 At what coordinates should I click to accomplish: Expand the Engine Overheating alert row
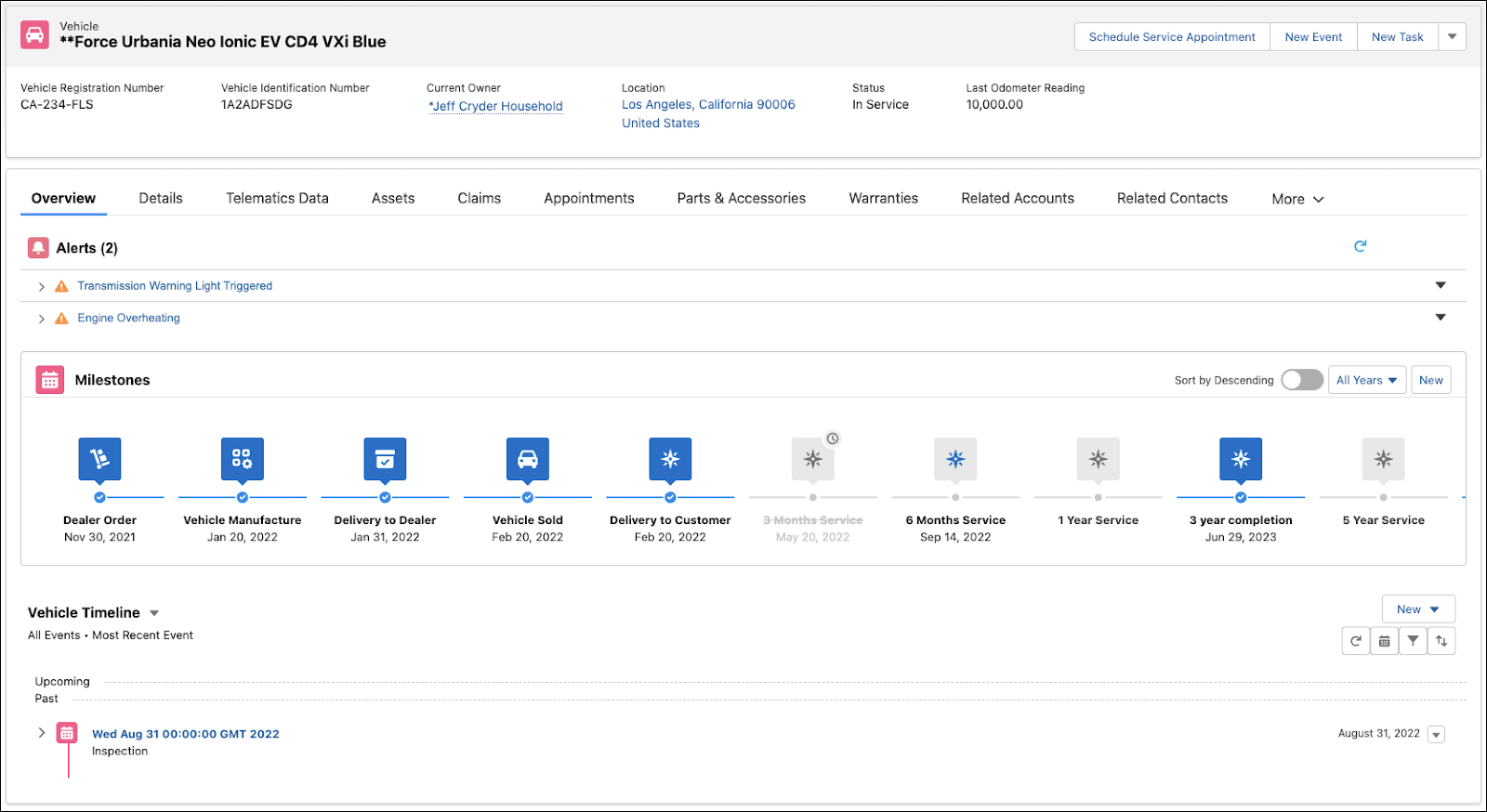(x=41, y=319)
